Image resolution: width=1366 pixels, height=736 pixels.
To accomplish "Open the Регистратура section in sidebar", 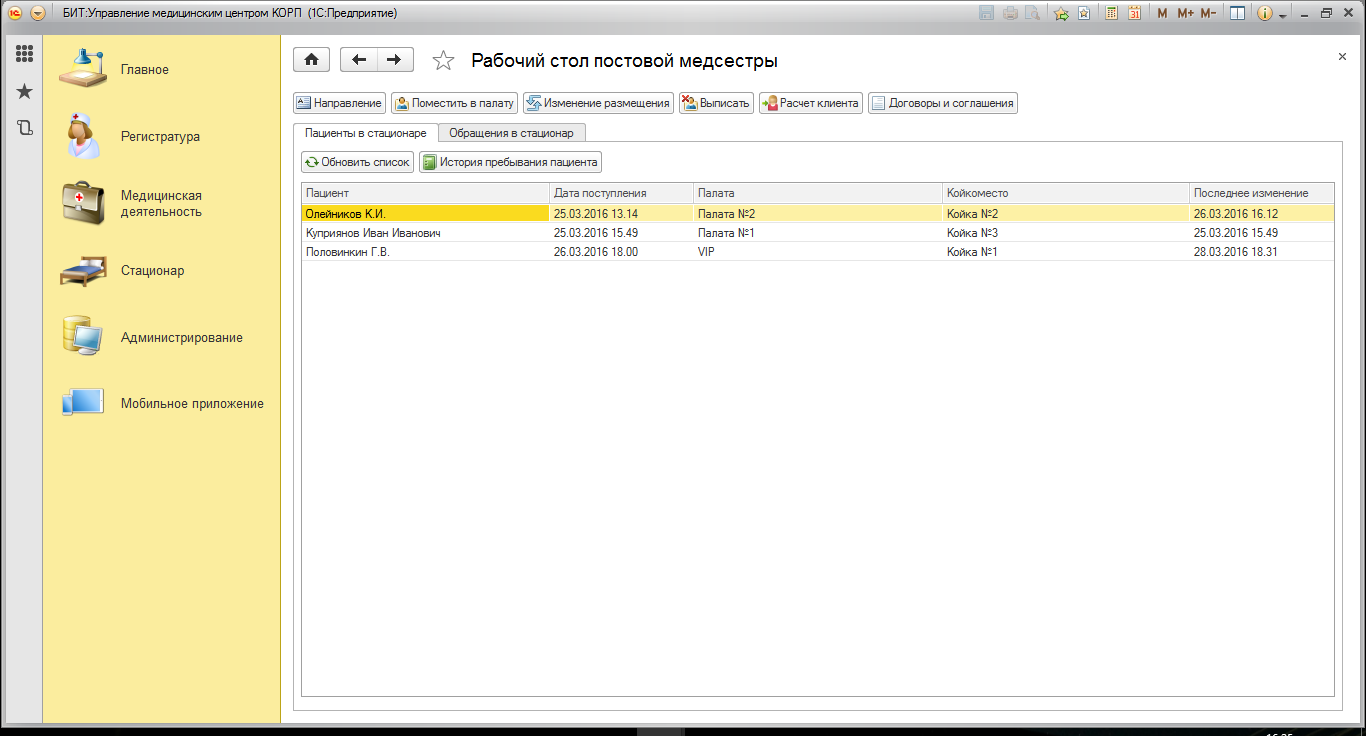I will [160, 137].
